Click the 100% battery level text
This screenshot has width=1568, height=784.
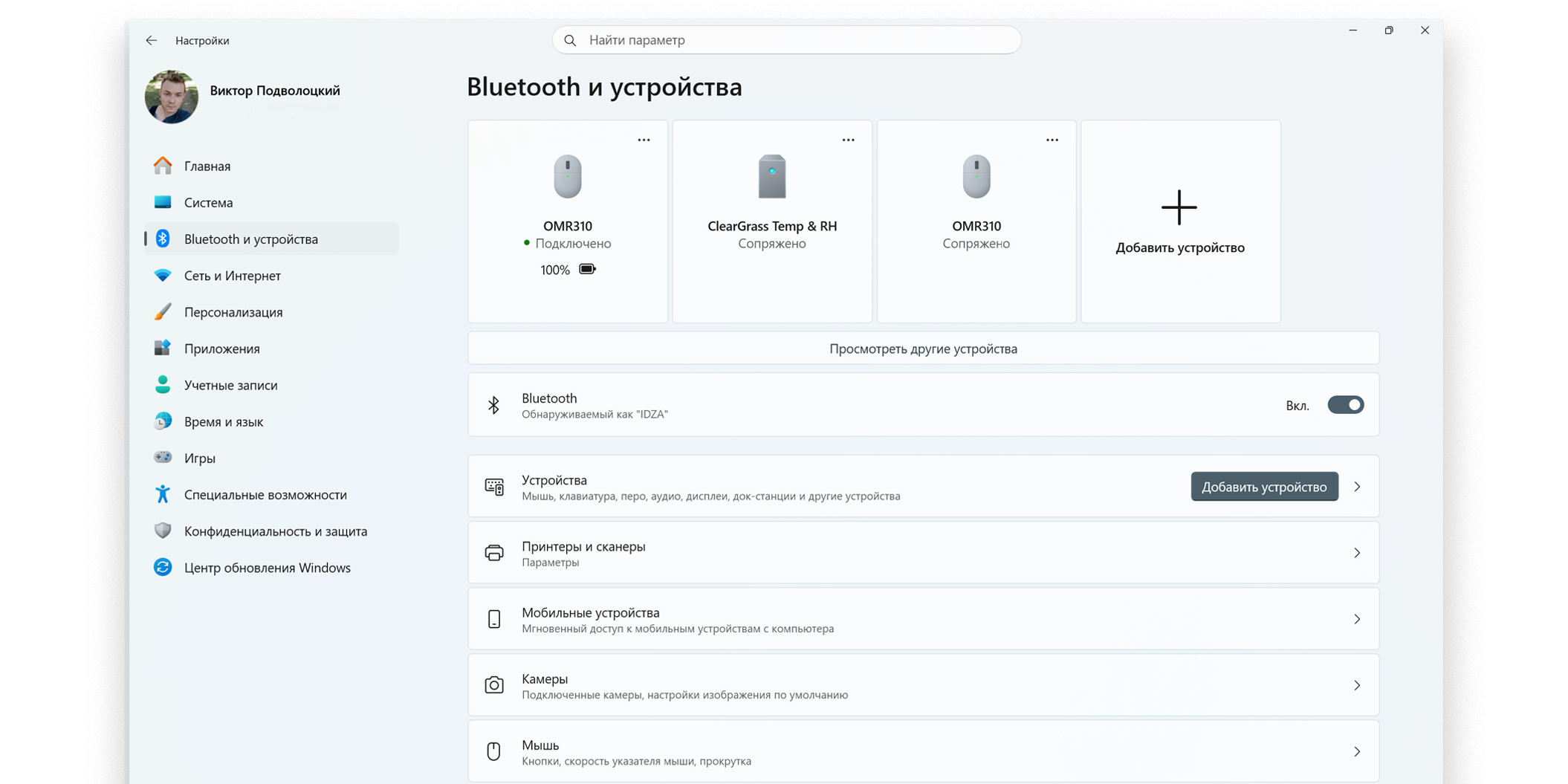[555, 270]
